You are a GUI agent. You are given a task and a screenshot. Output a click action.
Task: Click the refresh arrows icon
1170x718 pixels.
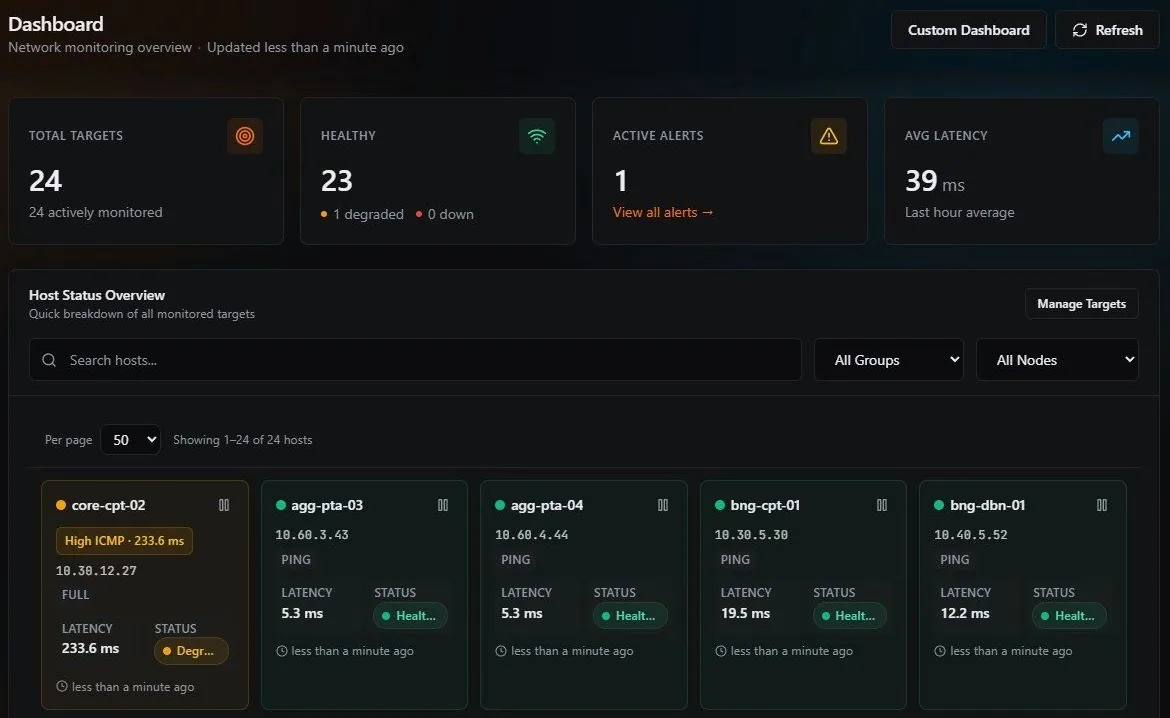coord(1080,30)
